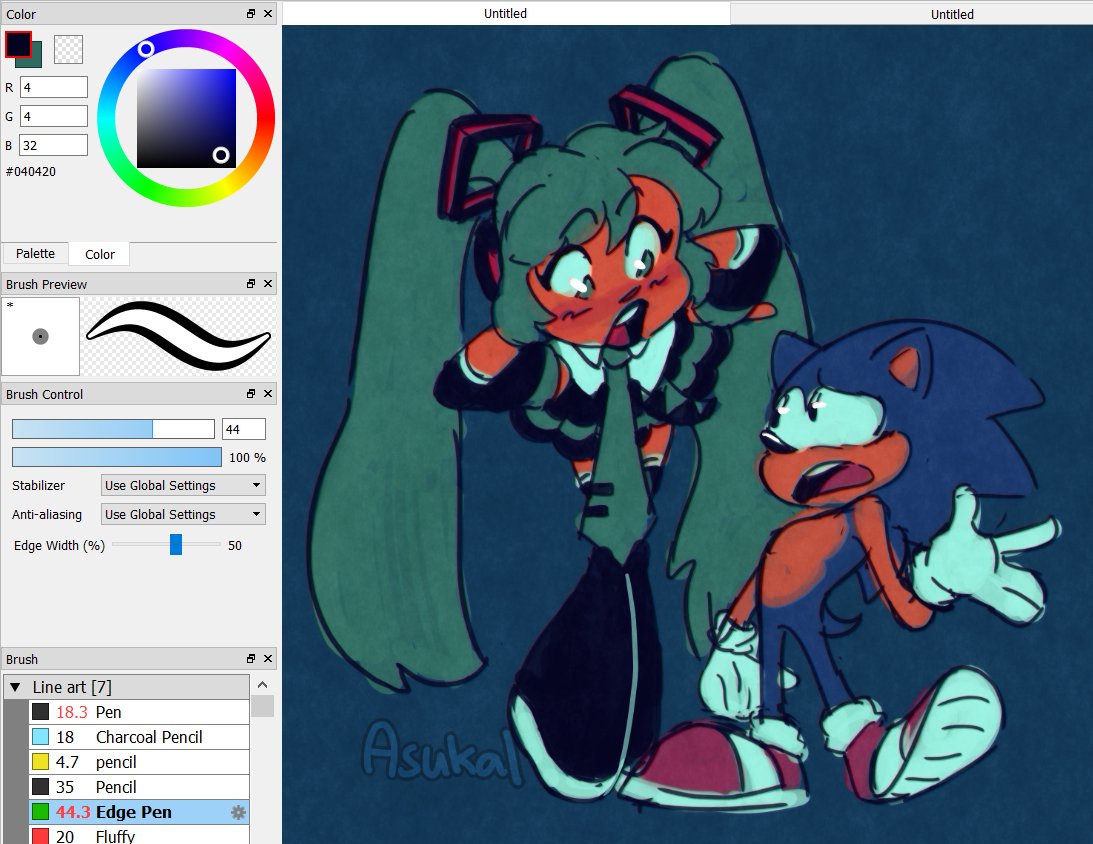1093x844 pixels.
Task: Click the Edge Width slider handle
Action: (176, 545)
